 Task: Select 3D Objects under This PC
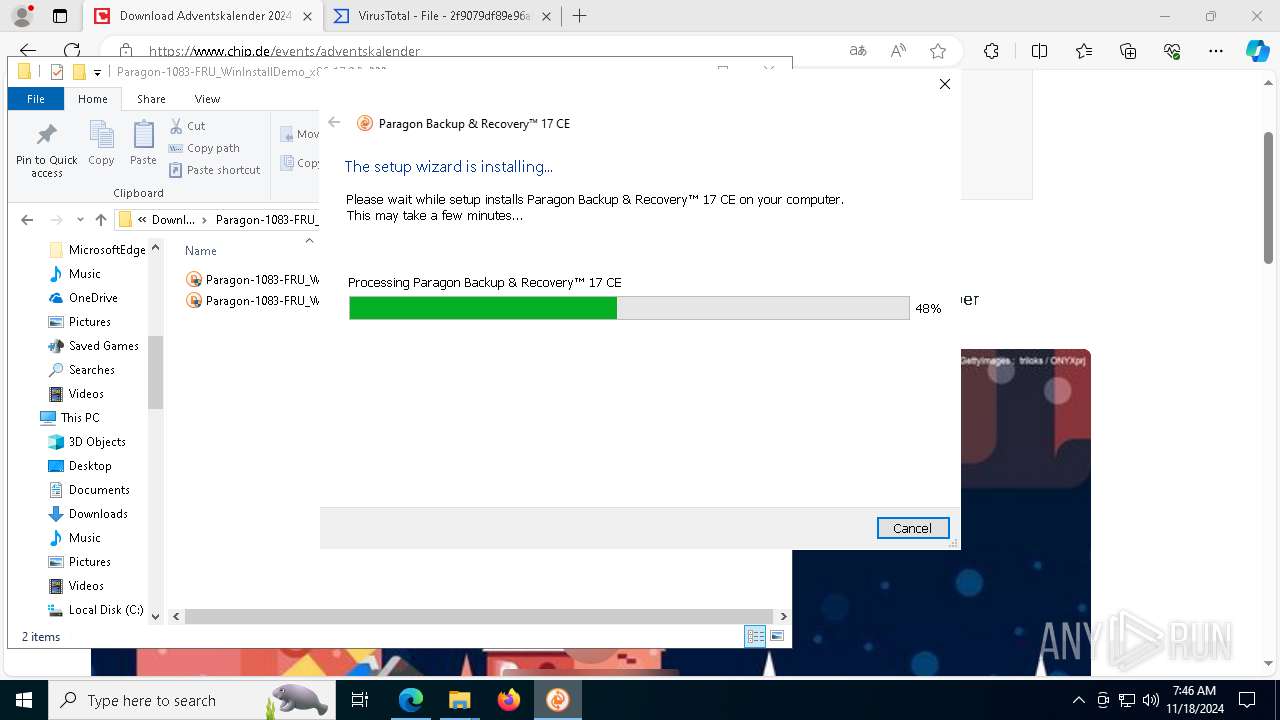(87, 442)
